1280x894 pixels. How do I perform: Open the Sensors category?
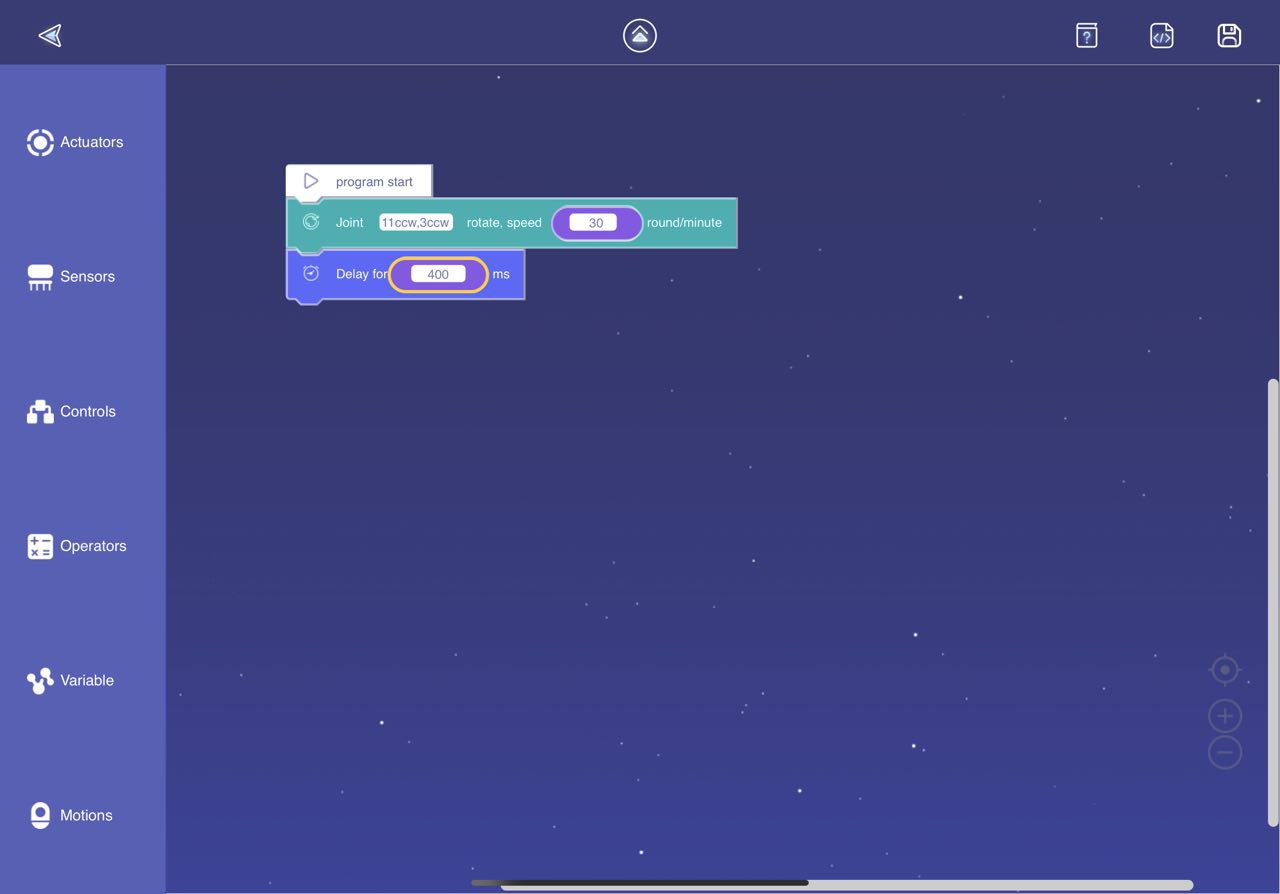coord(72,277)
